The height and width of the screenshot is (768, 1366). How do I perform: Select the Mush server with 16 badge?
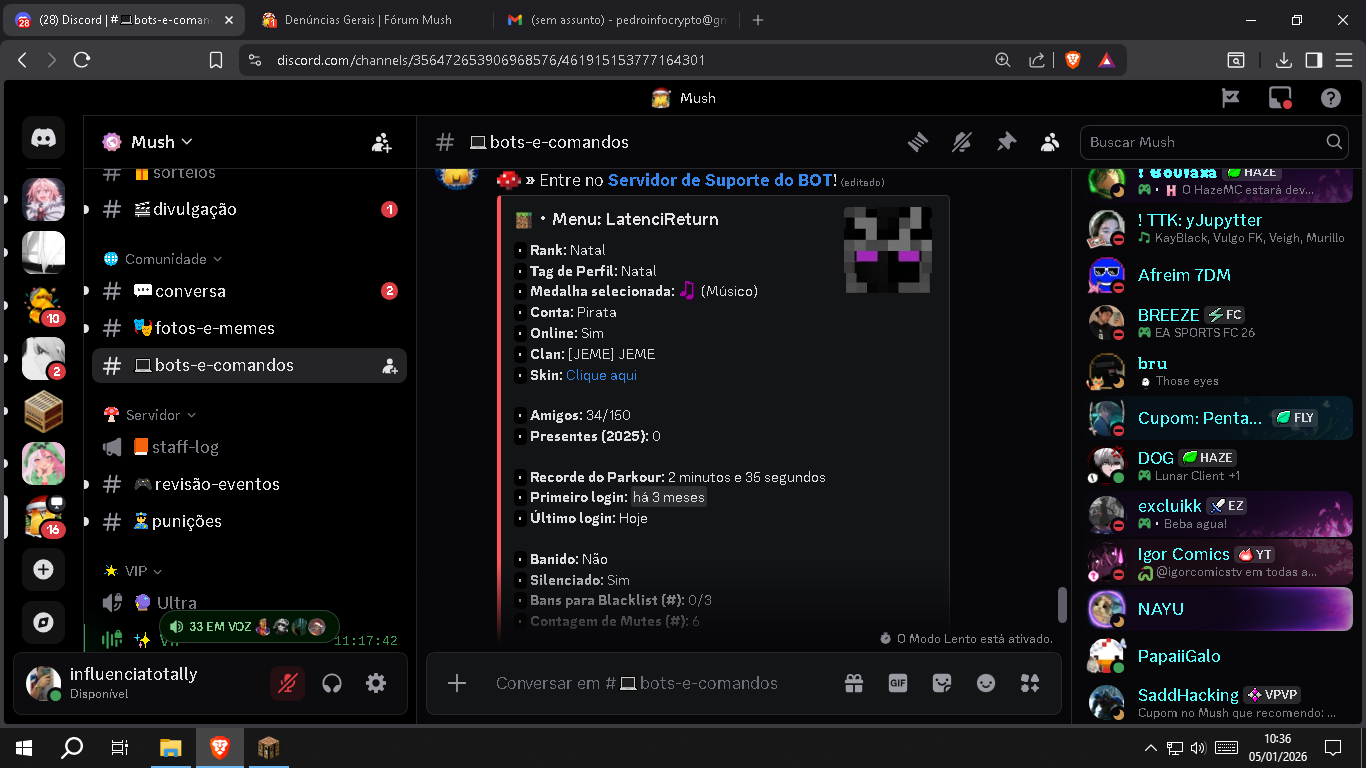pyautogui.click(x=43, y=516)
